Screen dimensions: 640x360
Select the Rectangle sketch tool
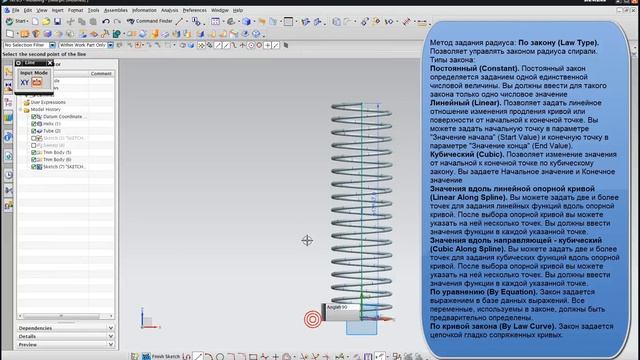253,357
